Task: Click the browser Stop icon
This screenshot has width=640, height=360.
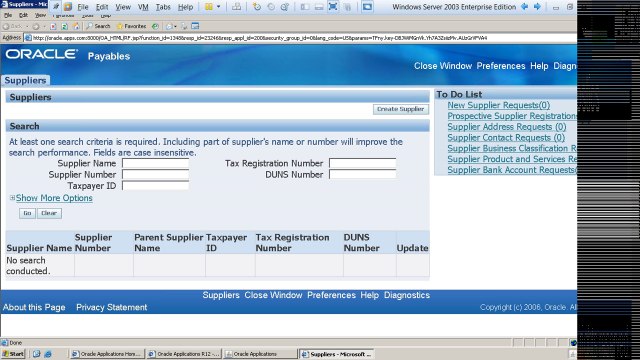Action: [53, 26]
